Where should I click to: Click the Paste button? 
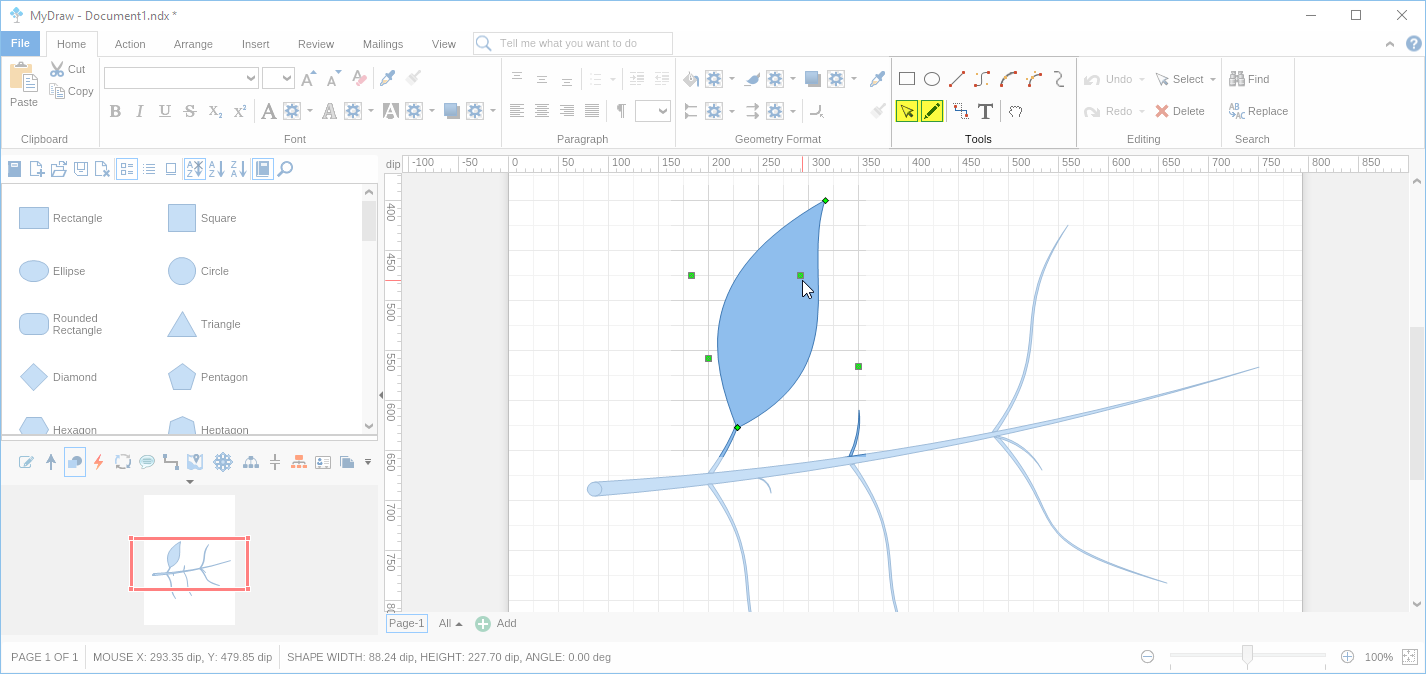pos(24,85)
